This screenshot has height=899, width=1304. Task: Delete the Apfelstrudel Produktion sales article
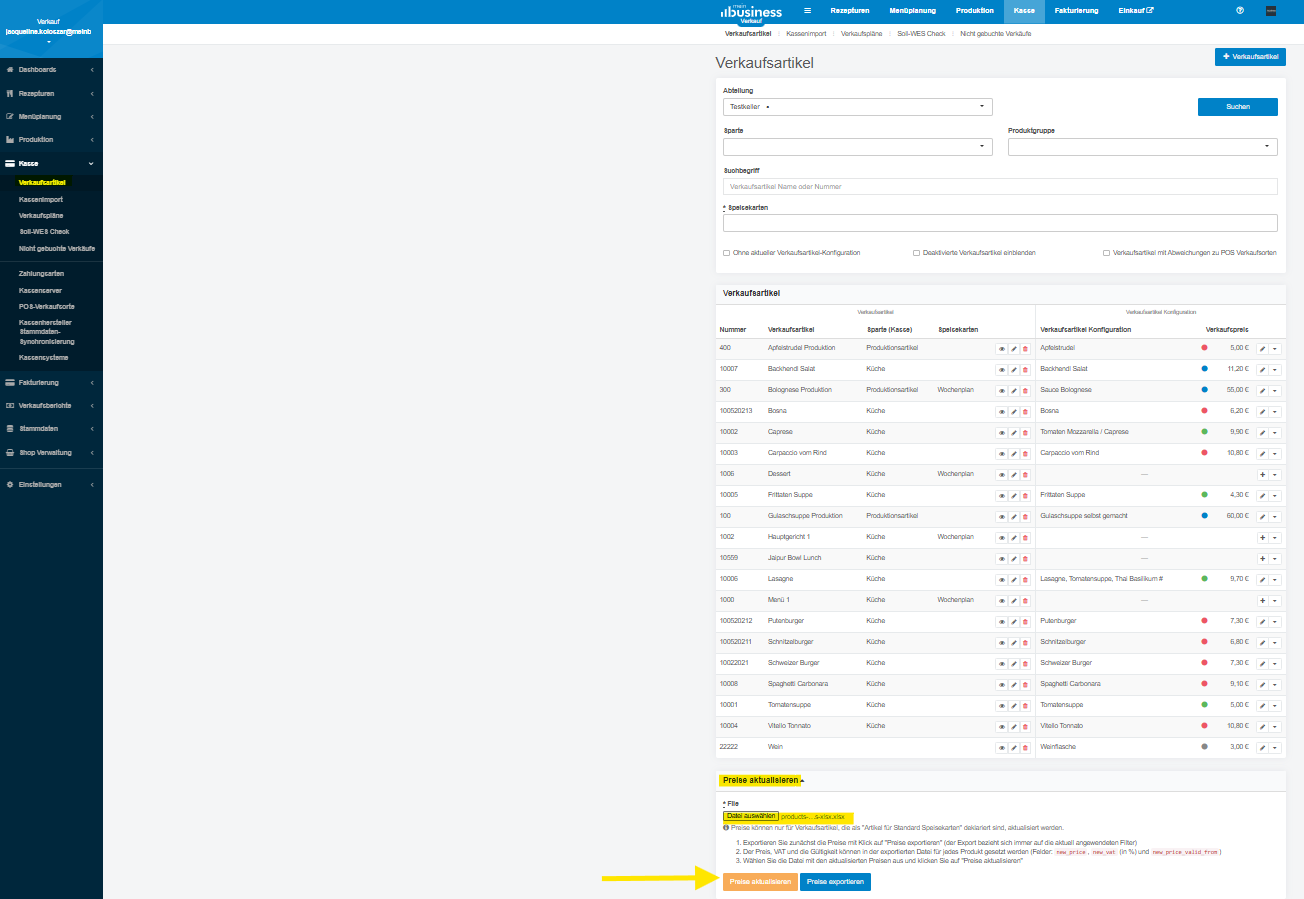1025,348
